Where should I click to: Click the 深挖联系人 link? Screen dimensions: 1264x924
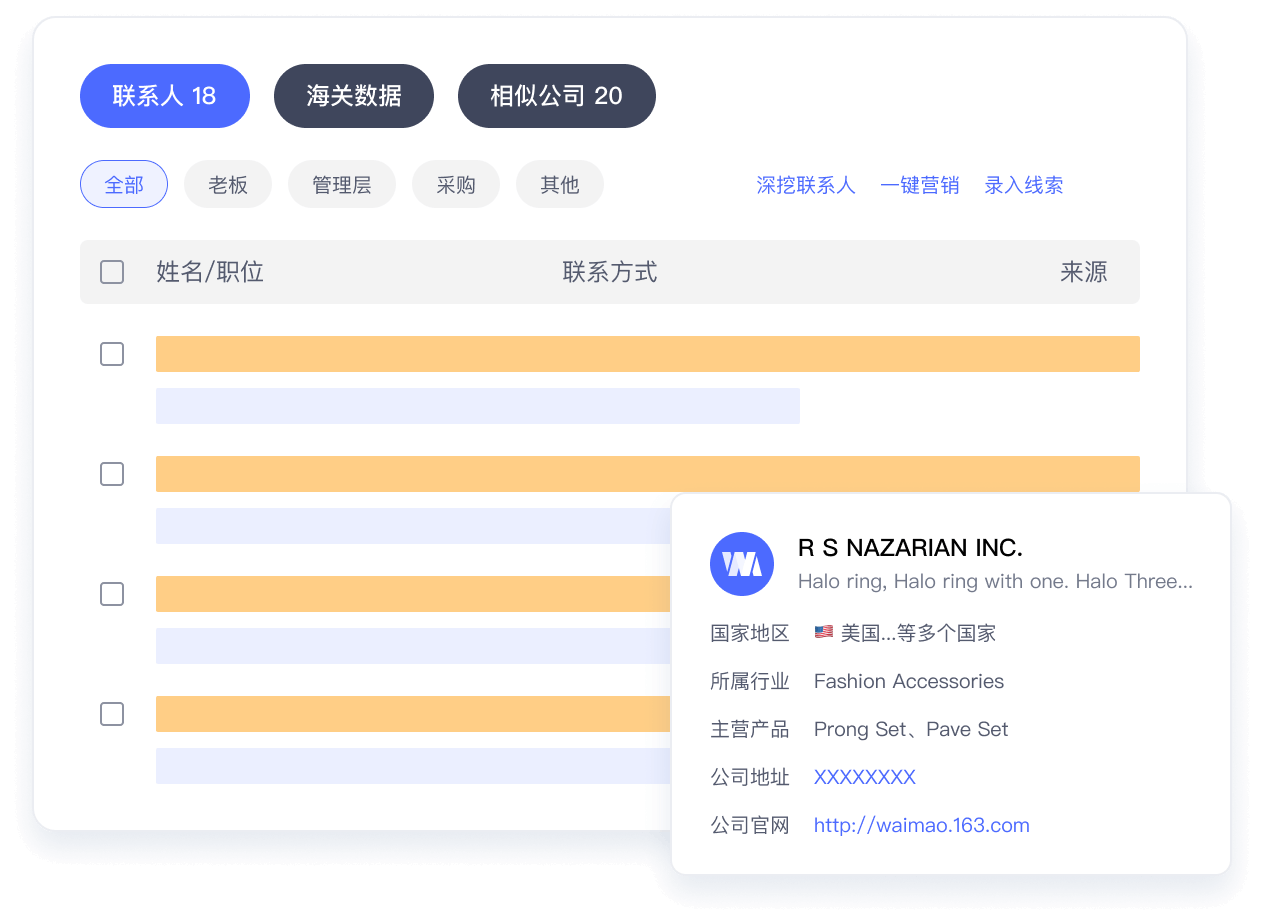point(806,185)
